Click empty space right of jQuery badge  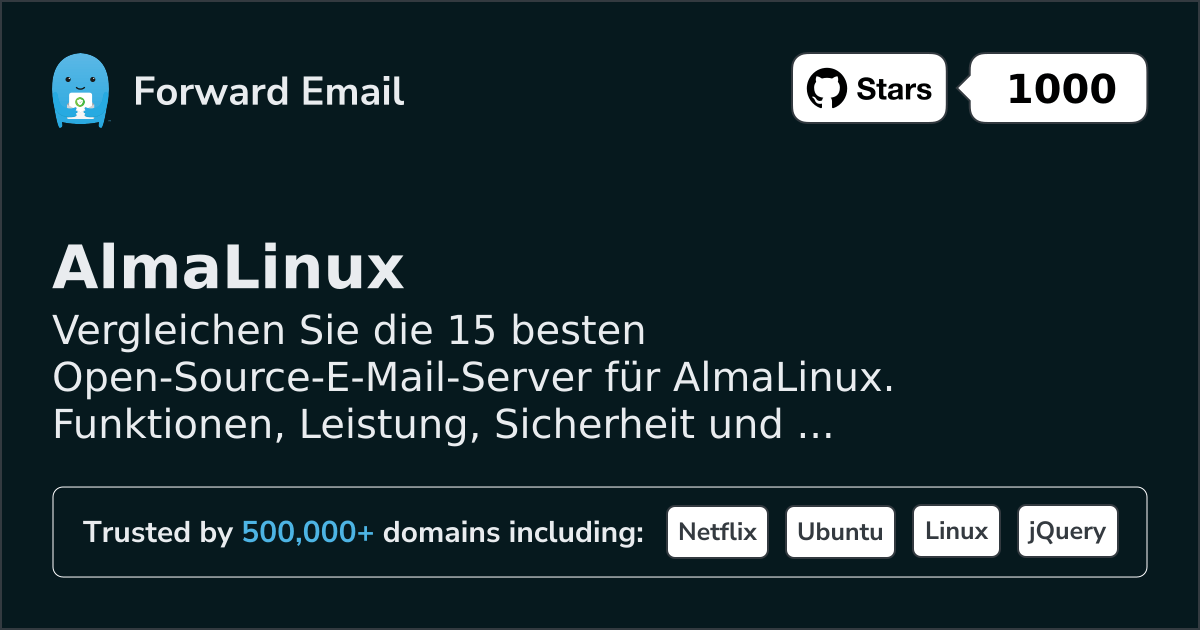pos(1132,532)
